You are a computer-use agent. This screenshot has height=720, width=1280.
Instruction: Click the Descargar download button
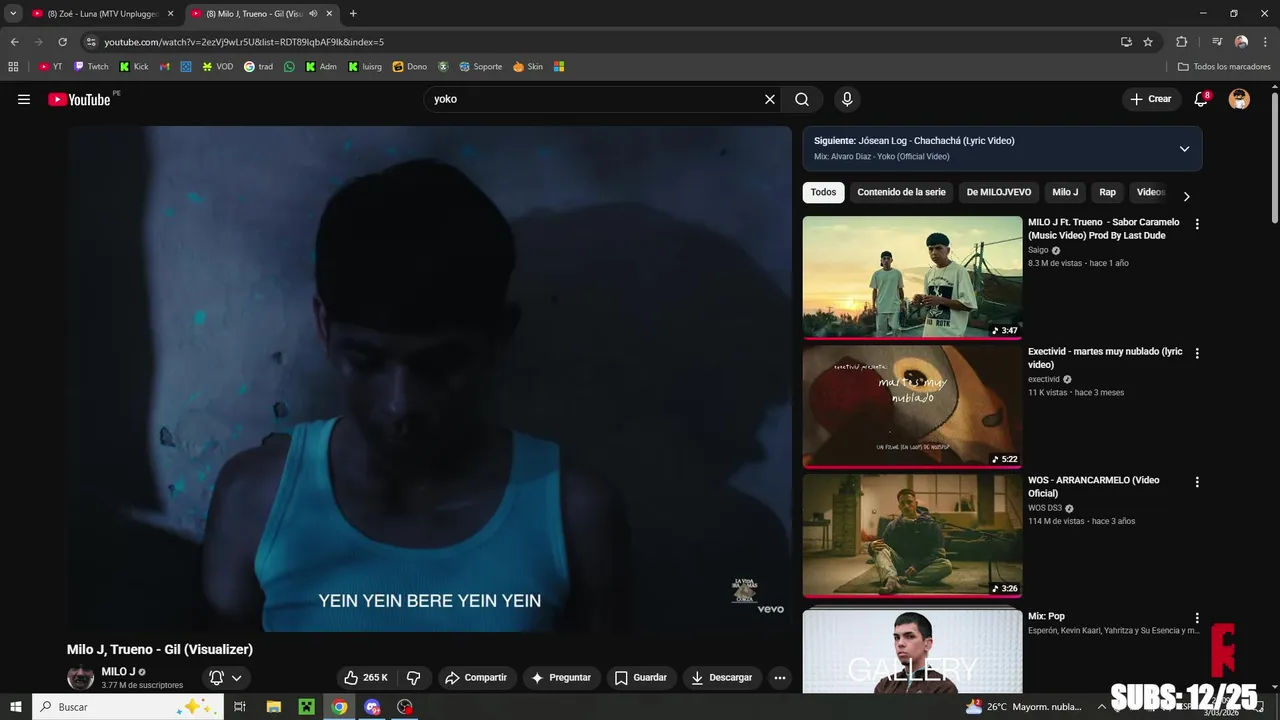(722, 678)
